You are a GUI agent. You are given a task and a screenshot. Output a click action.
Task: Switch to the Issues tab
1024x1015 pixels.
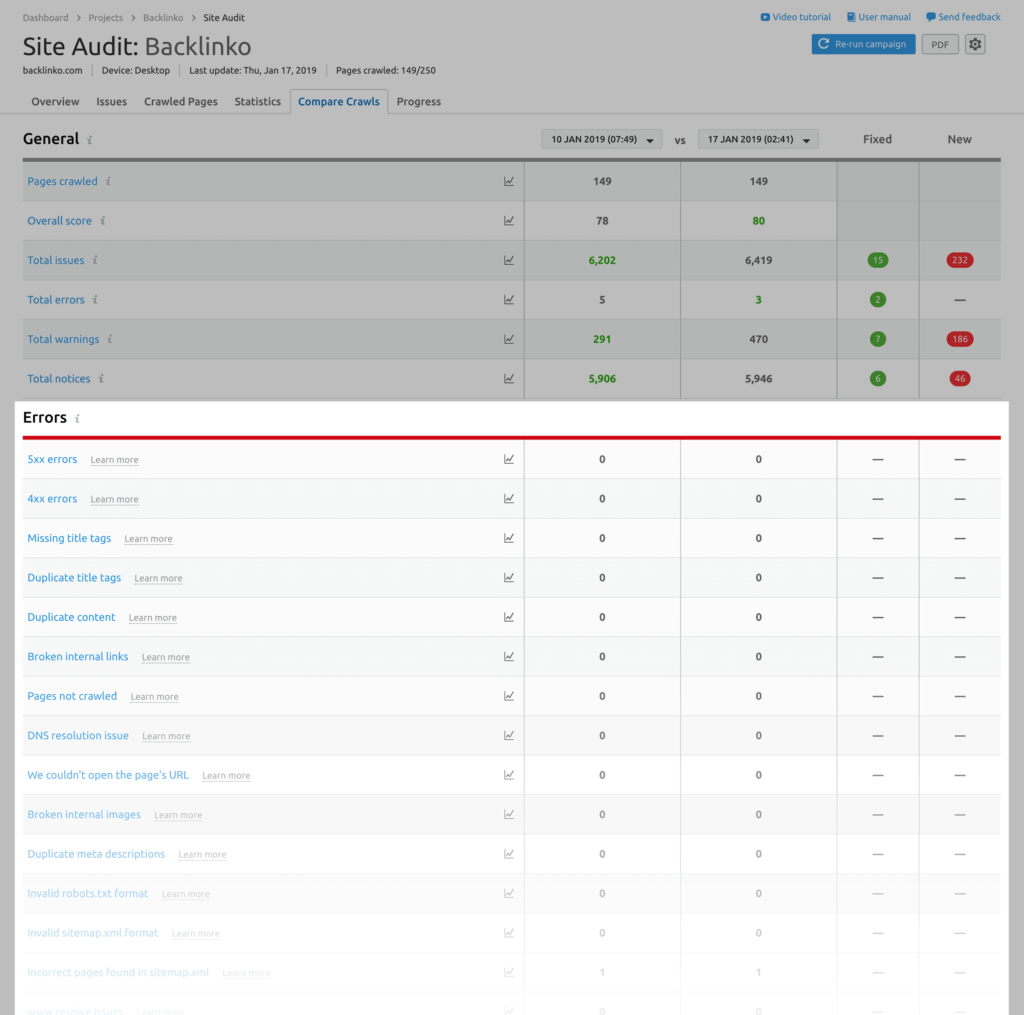pos(111,101)
